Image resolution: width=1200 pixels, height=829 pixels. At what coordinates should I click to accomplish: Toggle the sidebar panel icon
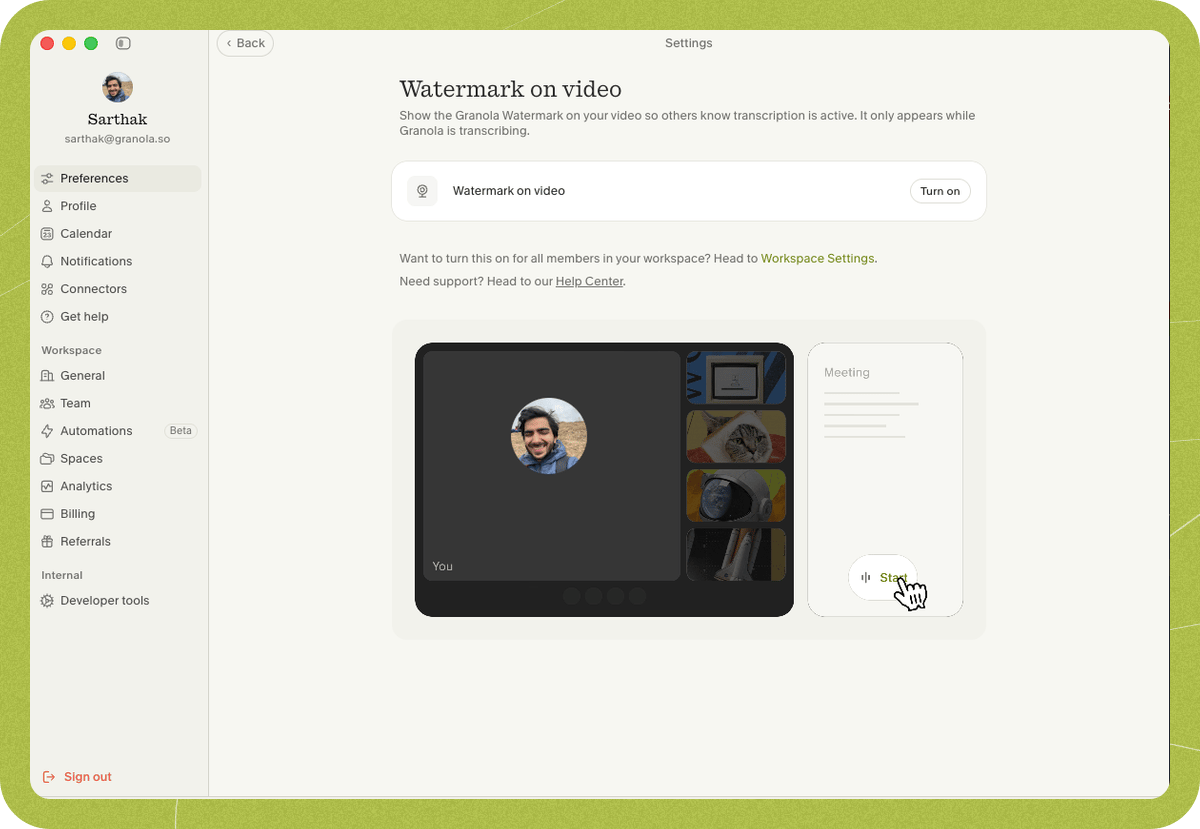(123, 43)
